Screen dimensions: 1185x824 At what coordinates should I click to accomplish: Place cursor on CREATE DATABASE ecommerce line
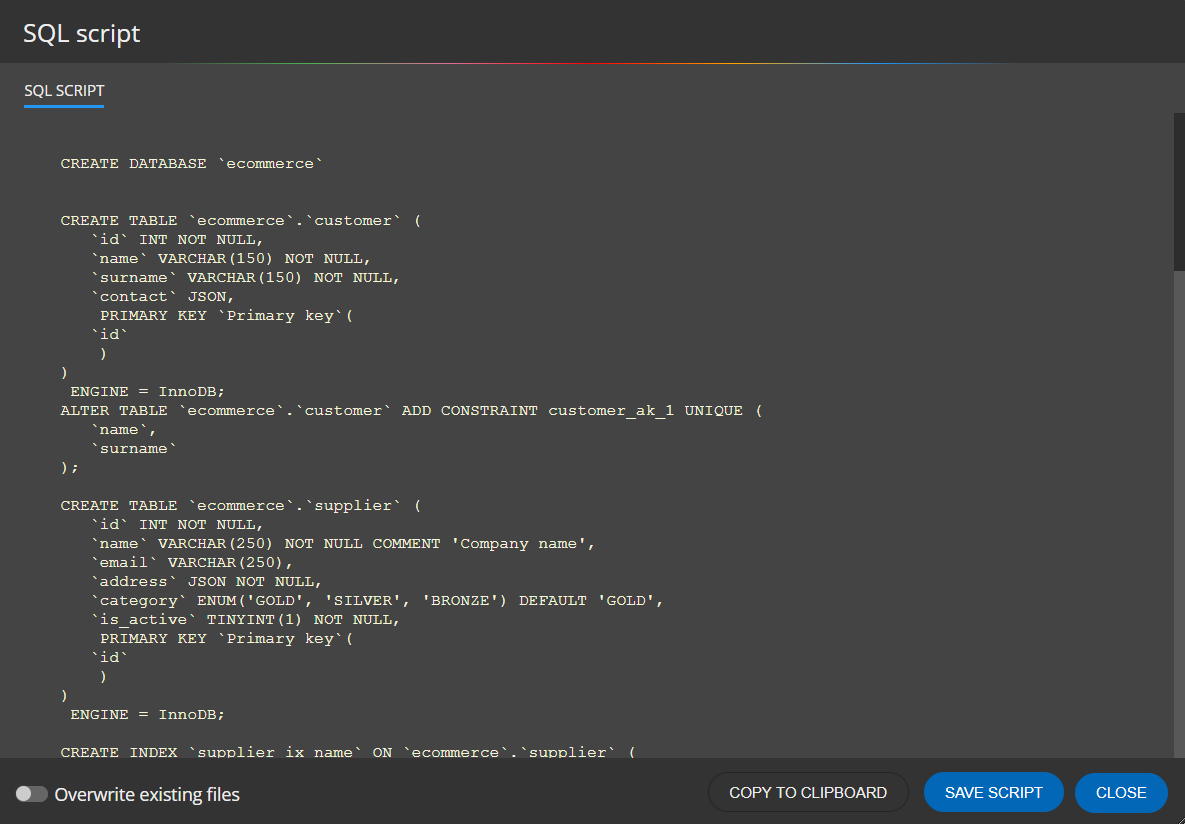tap(191, 163)
